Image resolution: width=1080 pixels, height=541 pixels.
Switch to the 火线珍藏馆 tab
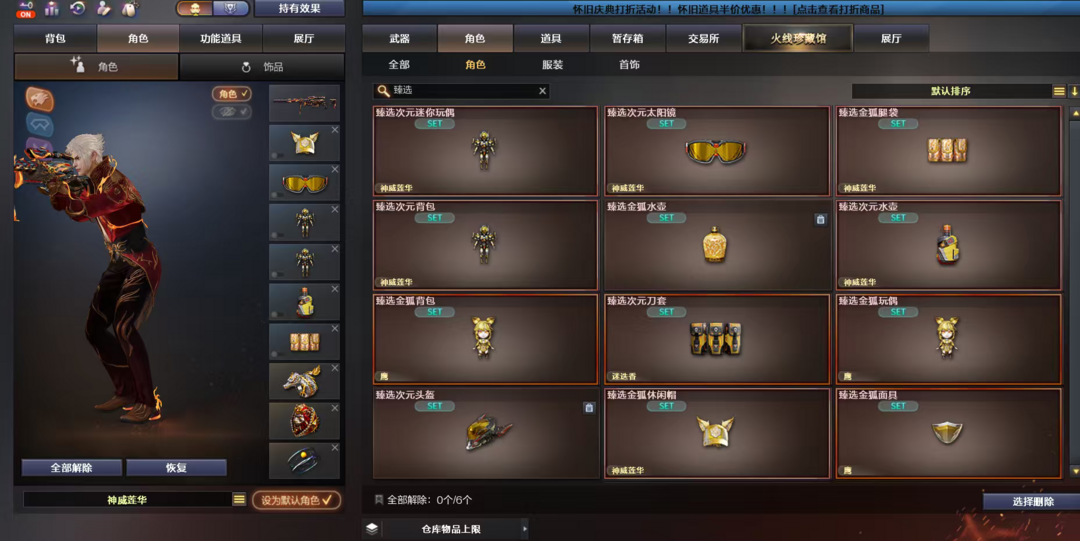click(798, 39)
